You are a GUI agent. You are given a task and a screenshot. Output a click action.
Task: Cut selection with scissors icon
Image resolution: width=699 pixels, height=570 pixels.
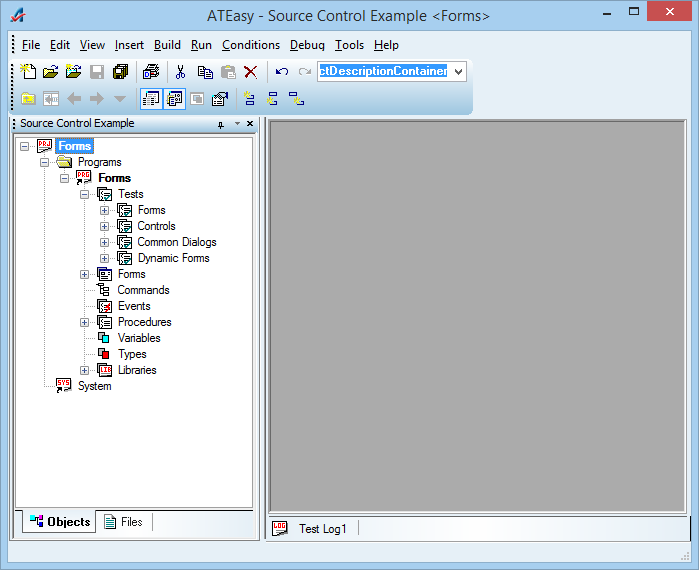[180, 72]
